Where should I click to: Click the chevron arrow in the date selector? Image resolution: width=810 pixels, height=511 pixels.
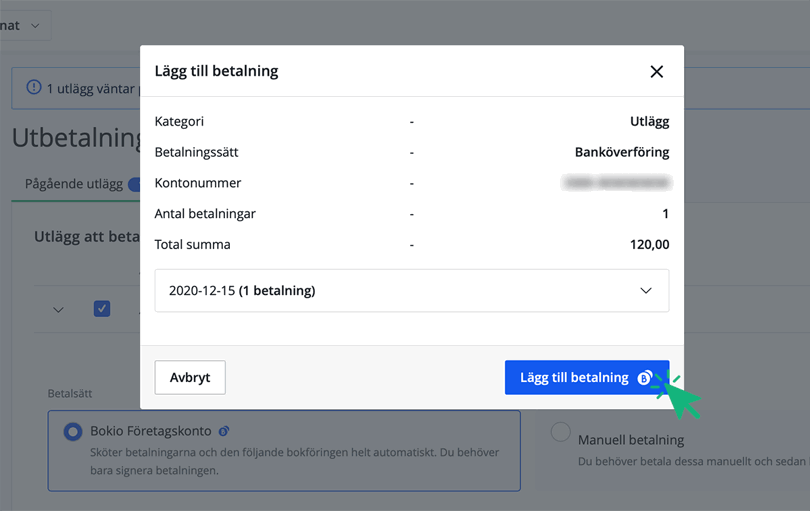(646, 291)
